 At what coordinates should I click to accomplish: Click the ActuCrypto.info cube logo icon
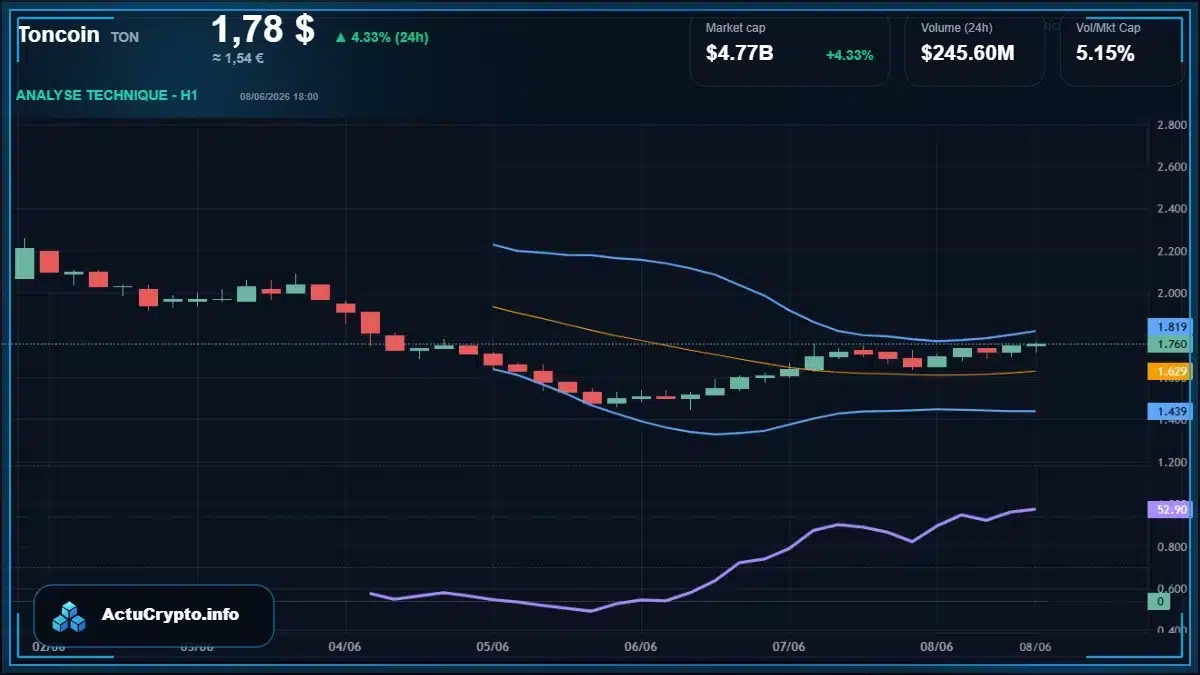(x=69, y=616)
